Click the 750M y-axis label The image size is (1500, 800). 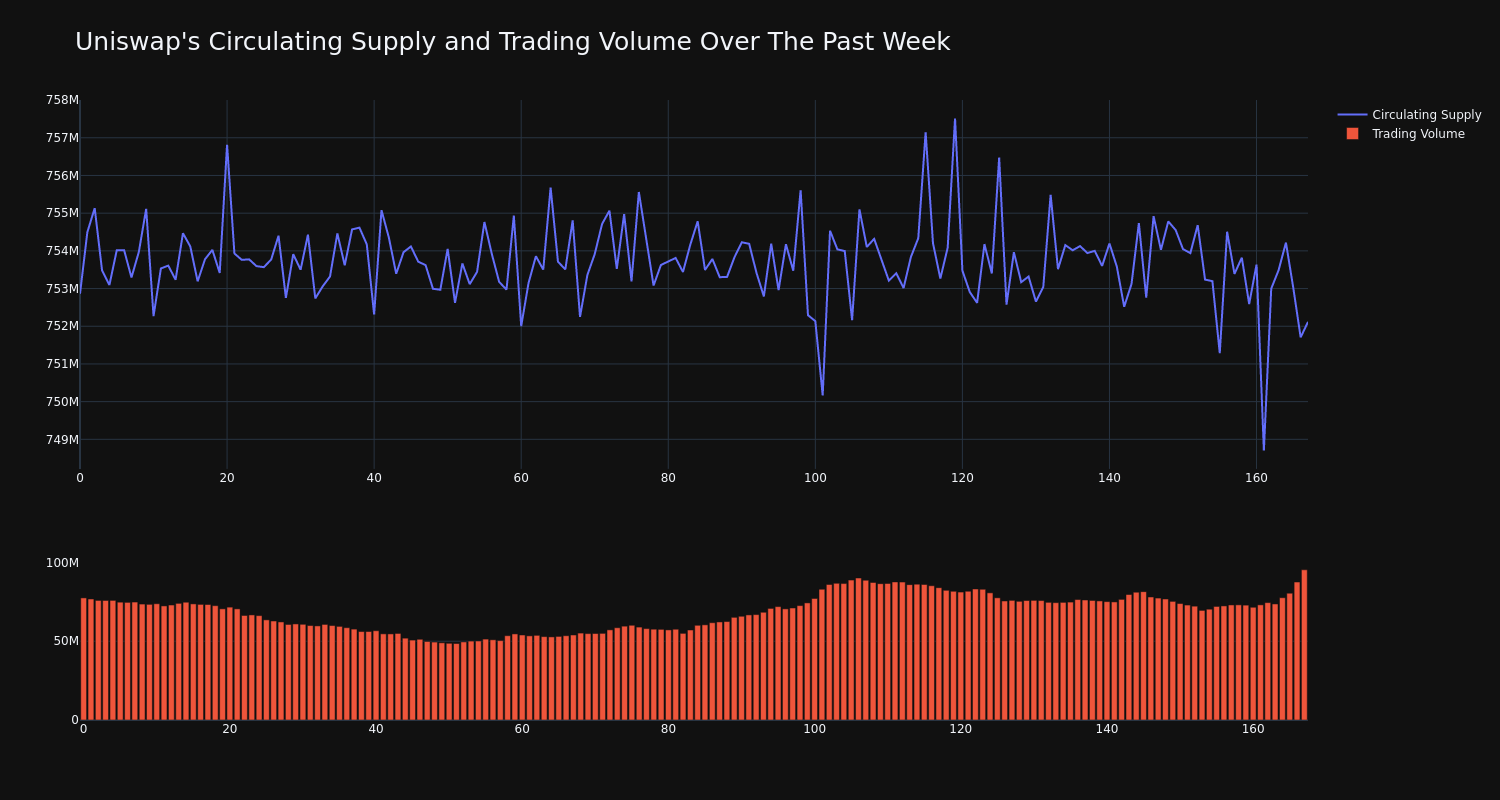pyautogui.click(x=62, y=402)
